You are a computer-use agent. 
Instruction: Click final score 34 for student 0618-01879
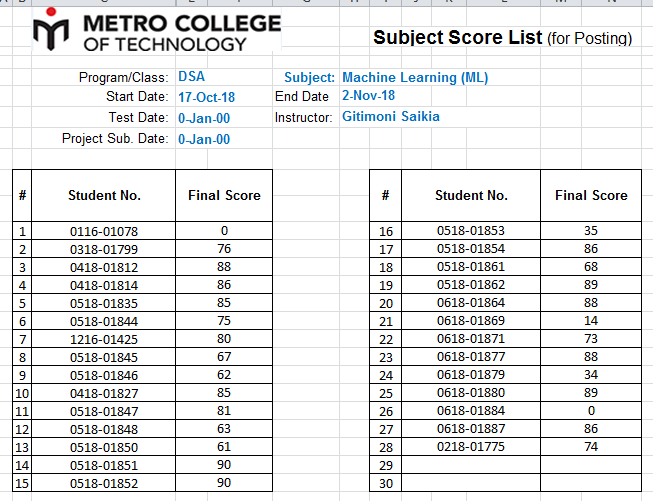click(591, 375)
